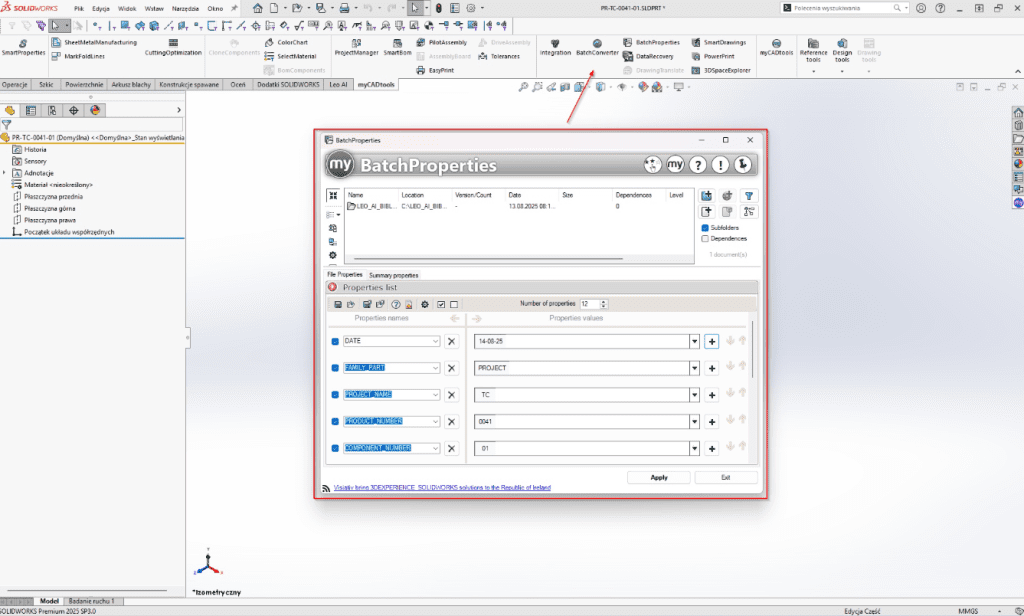Image resolution: width=1024 pixels, height=616 pixels.
Task: Click the add folder icon in BatchProperties
Action: tap(707, 195)
